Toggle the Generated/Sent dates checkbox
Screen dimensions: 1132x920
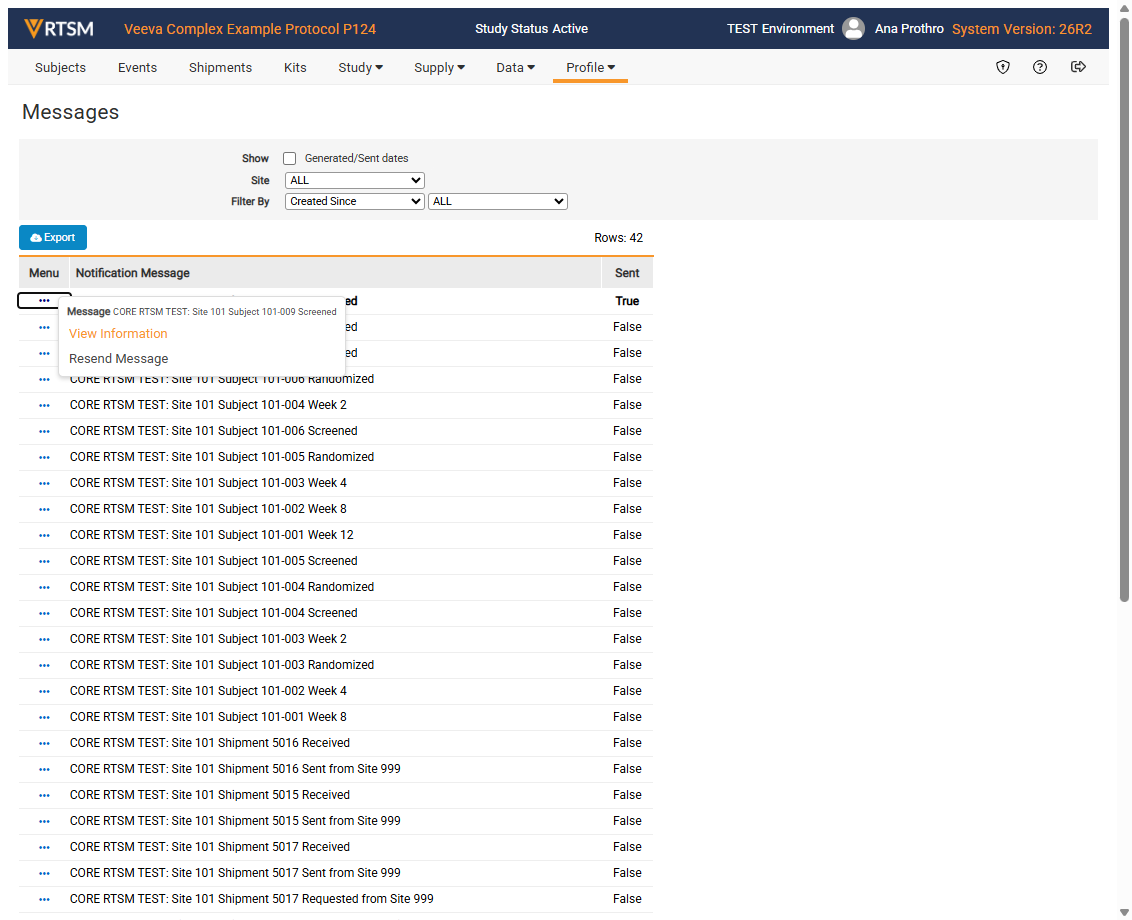[289, 158]
